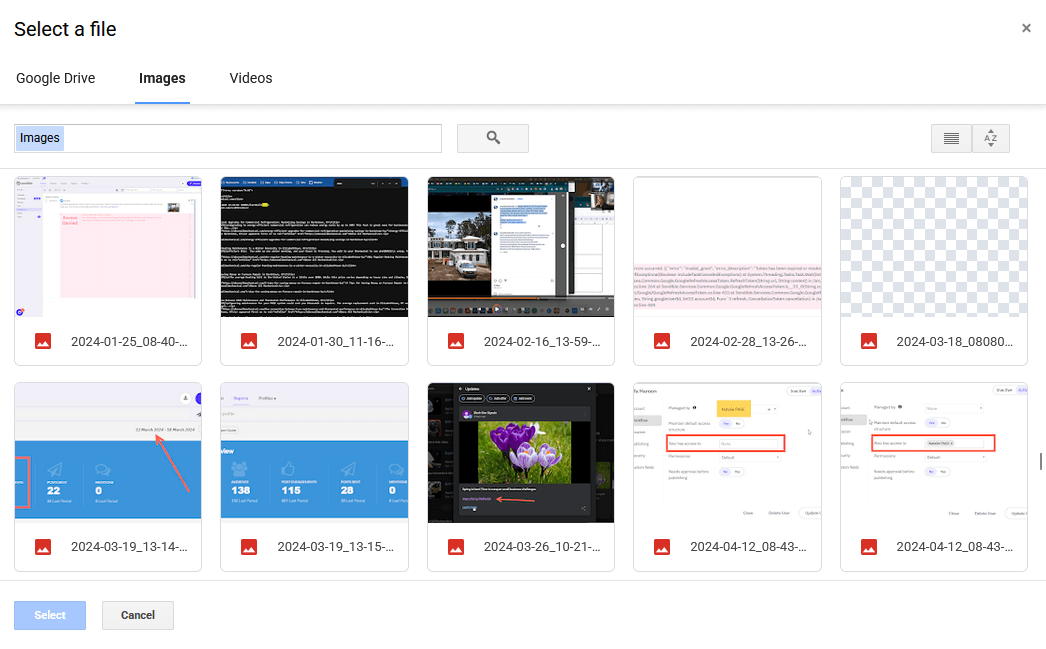Click the file name 2024-01-25_08-40-...
The image size is (1046, 649).
pyautogui.click(x=129, y=342)
